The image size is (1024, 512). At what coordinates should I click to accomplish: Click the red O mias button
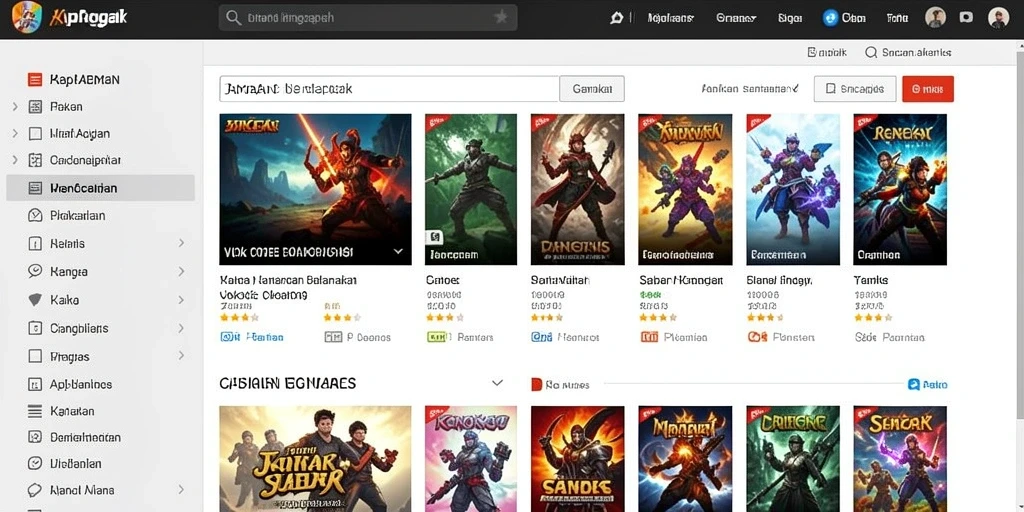point(928,89)
